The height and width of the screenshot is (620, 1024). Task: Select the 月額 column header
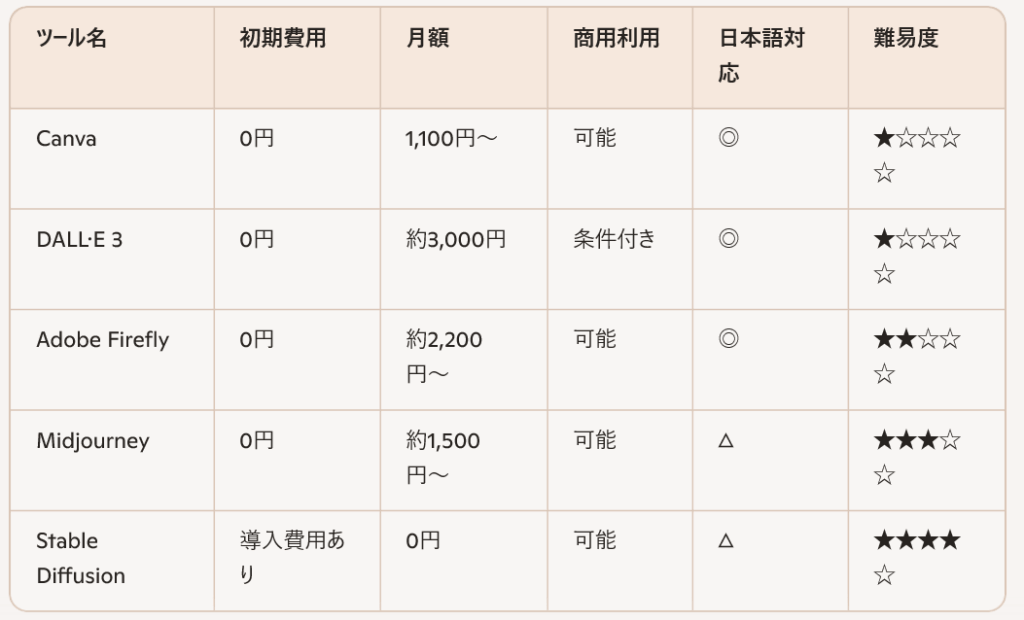427,39
